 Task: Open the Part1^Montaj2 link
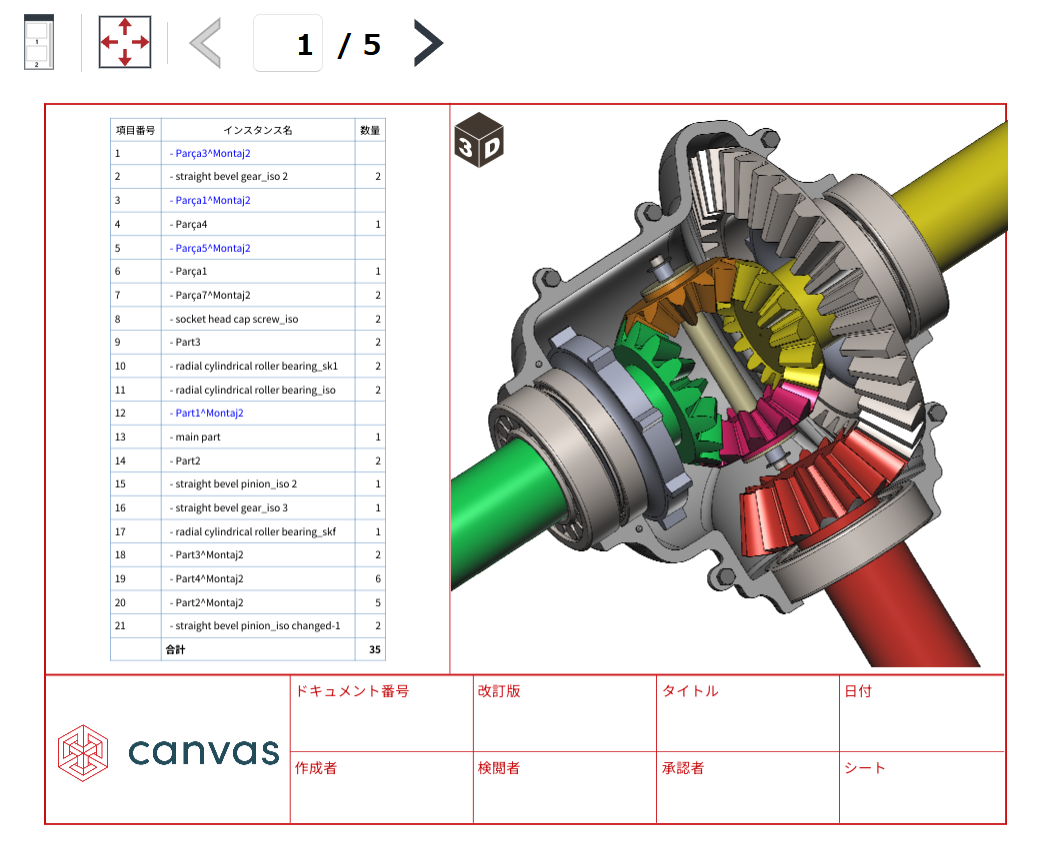click(x=209, y=413)
